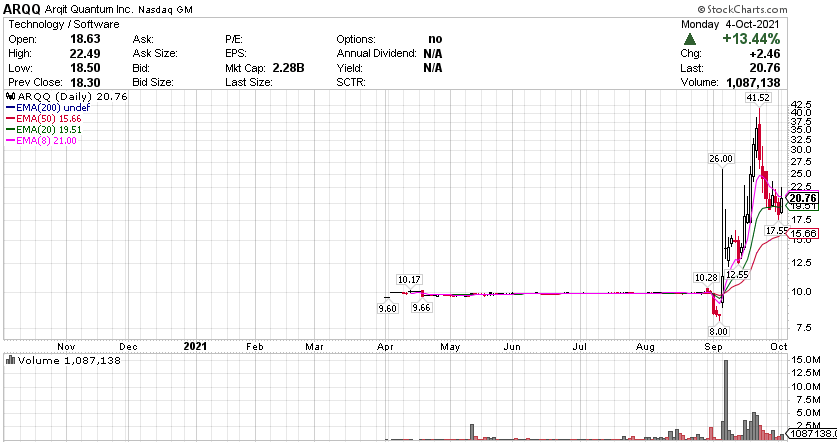840x442 pixels.
Task: Click the header Volume value 1,087,138
Action: click(753, 83)
